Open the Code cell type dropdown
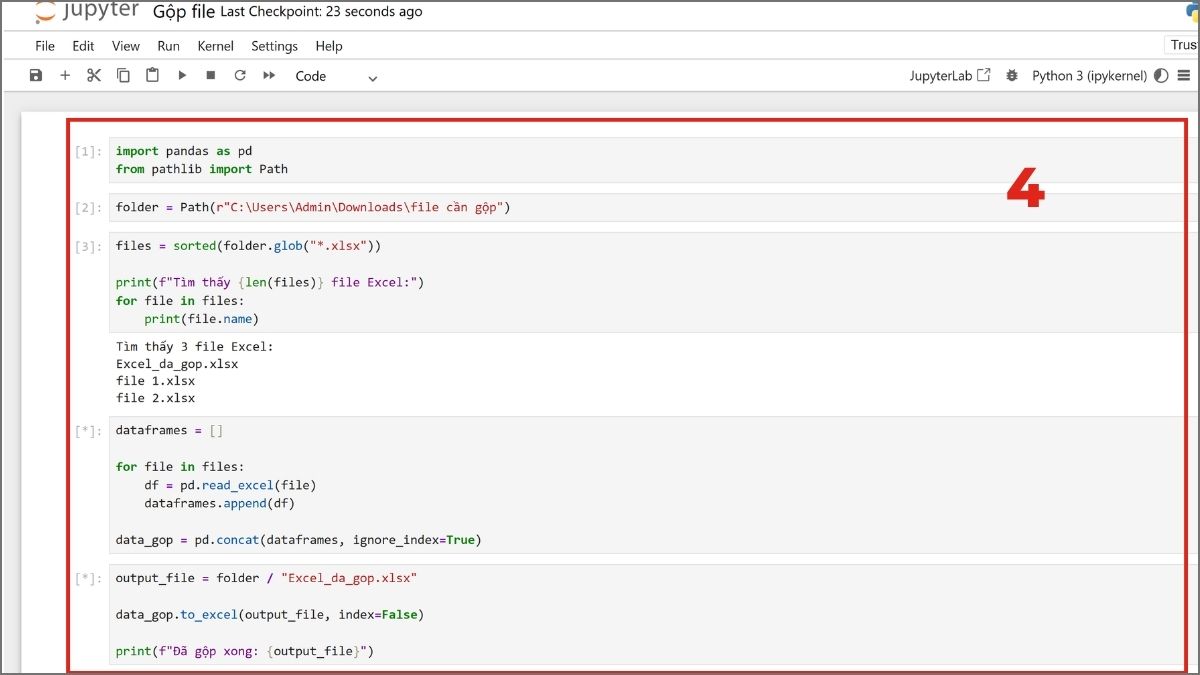The image size is (1200, 675). click(336, 76)
